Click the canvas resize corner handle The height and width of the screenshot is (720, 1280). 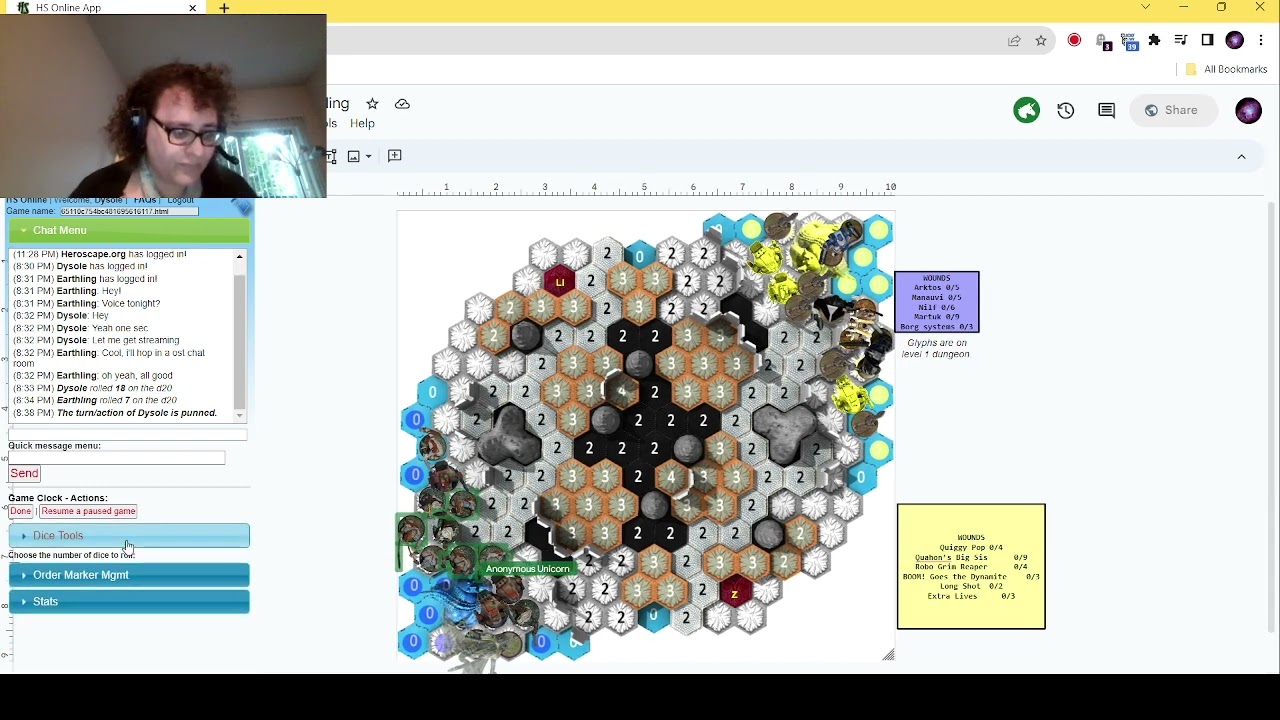(x=888, y=655)
